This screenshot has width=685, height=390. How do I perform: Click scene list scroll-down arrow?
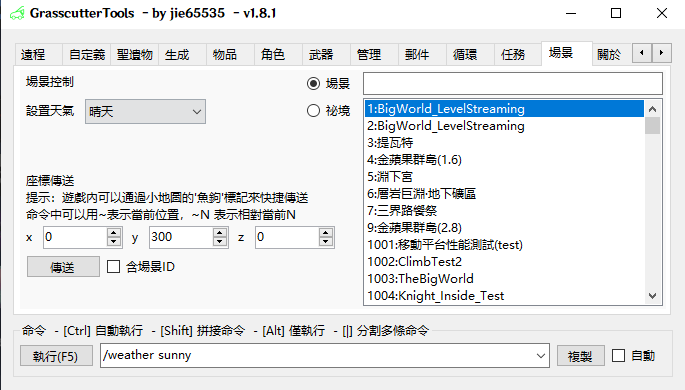[x=653, y=296]
